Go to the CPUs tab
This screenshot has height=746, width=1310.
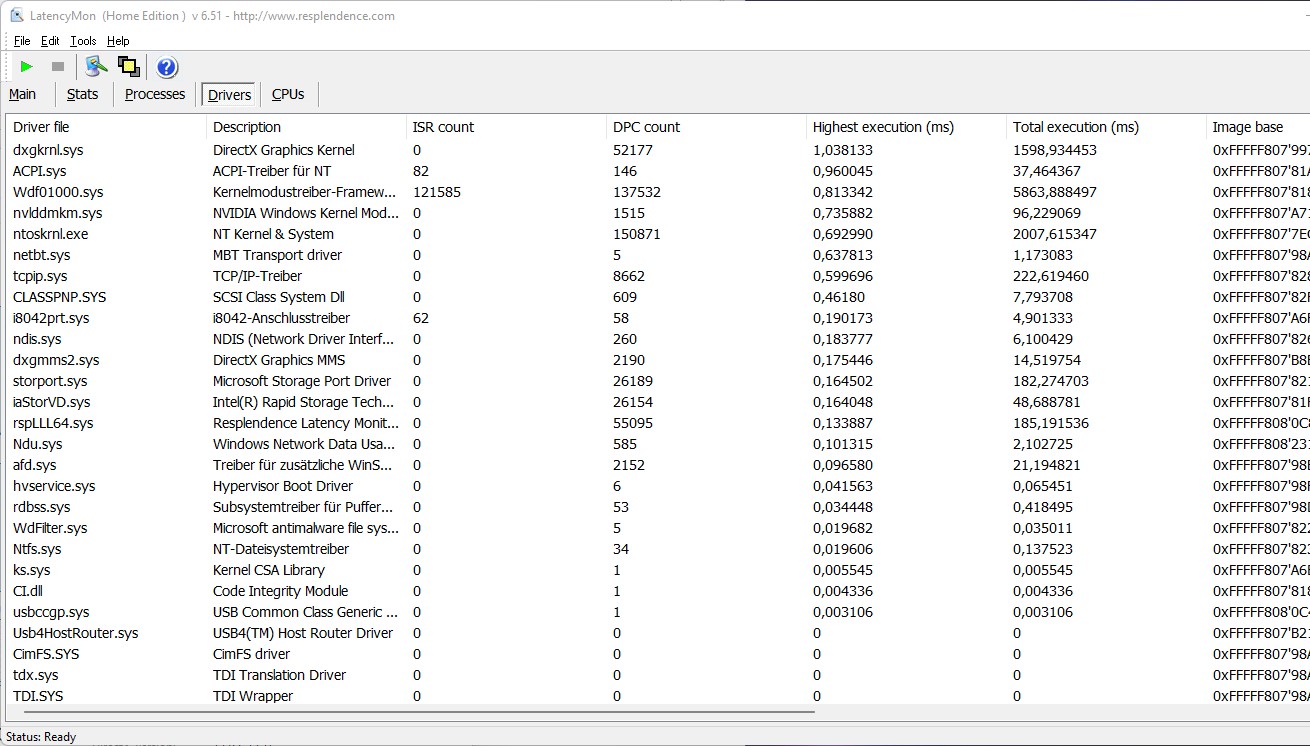(x=288, y=94)
